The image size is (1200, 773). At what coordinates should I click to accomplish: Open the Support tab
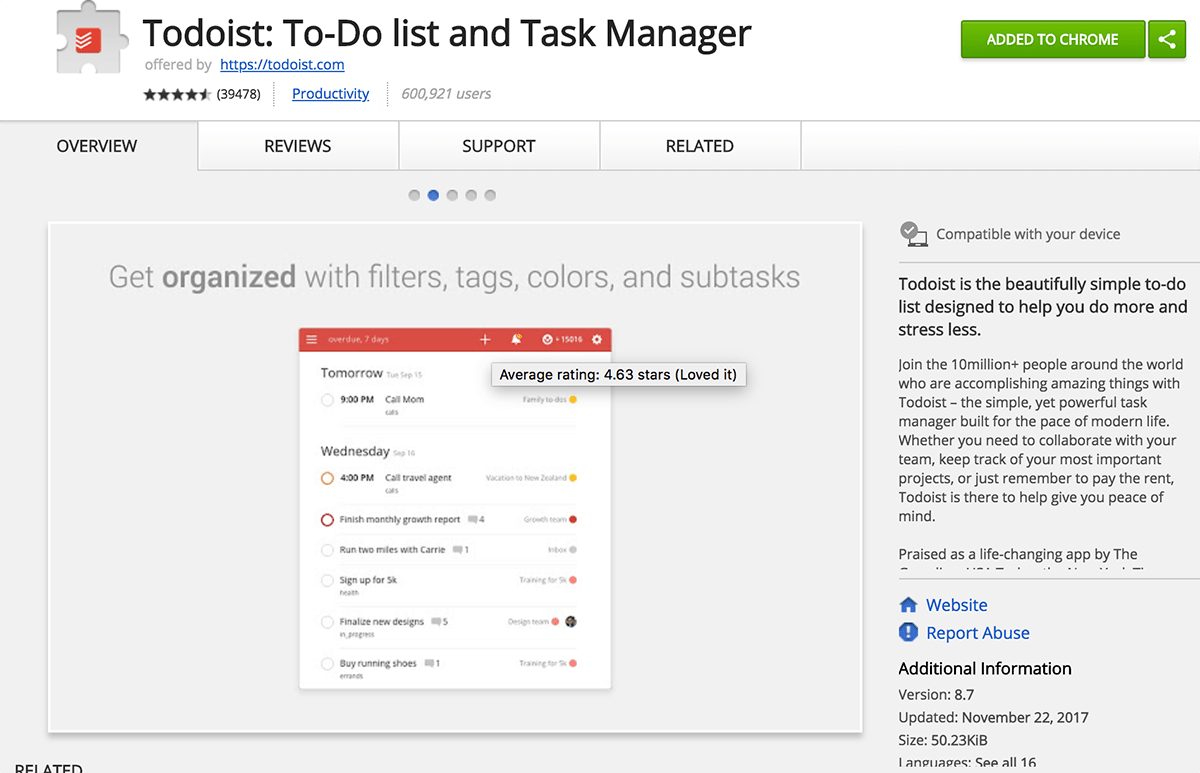tap(499, 146)
